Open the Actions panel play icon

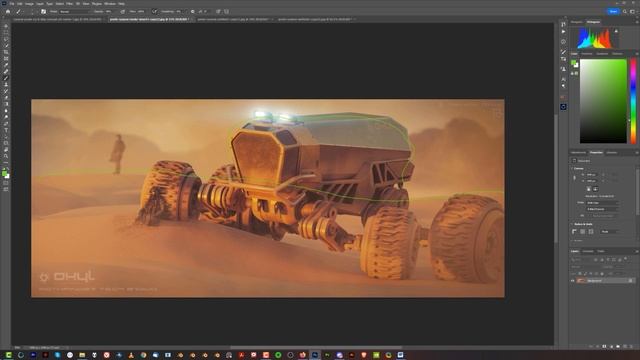[563, 31]
